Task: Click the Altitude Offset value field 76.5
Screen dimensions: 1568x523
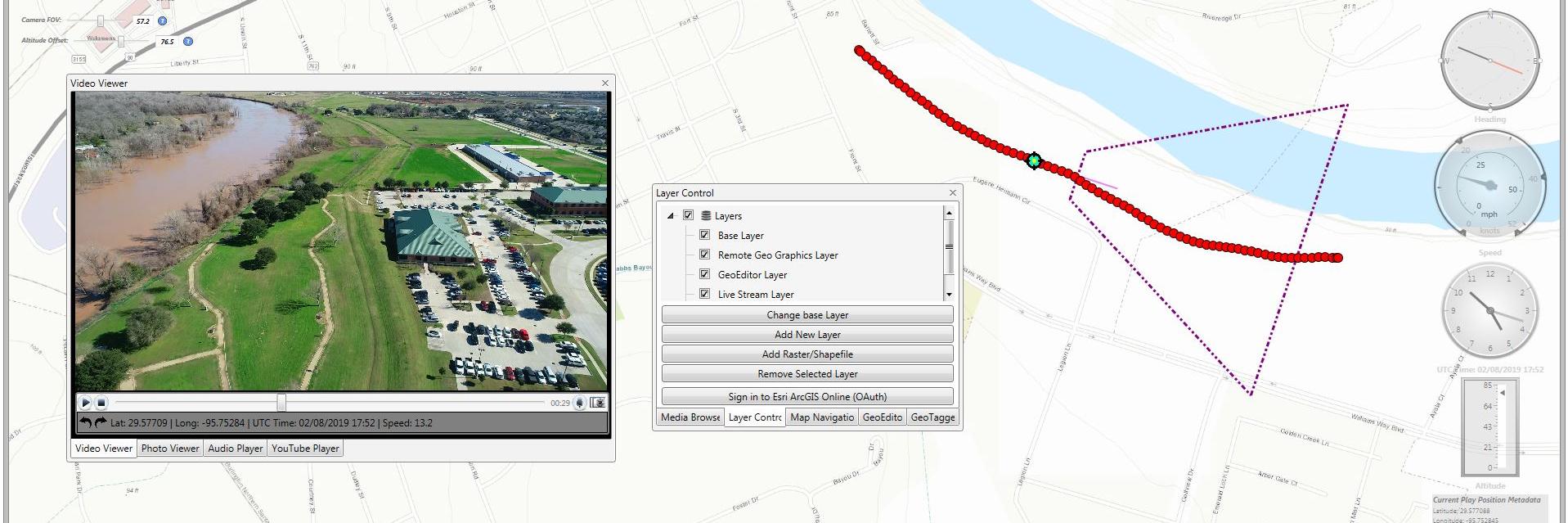Action: (x=167, y=42)
